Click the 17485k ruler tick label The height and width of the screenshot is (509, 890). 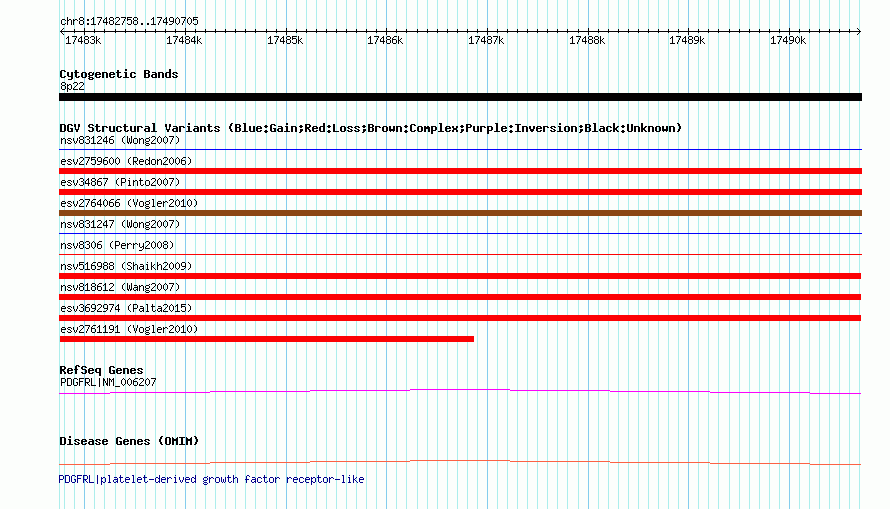[x=285, y=40]
